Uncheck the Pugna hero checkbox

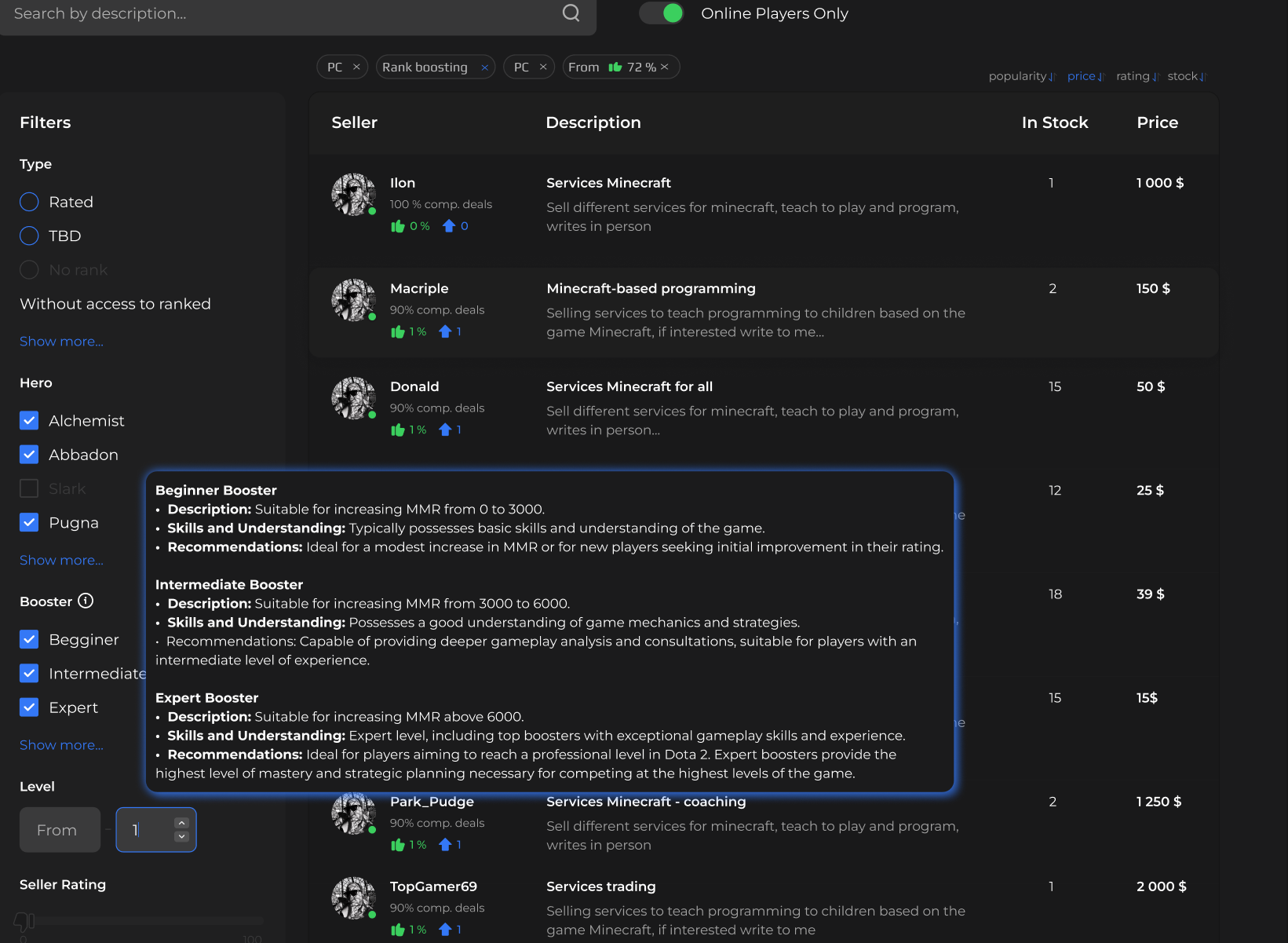coord(29,522)
